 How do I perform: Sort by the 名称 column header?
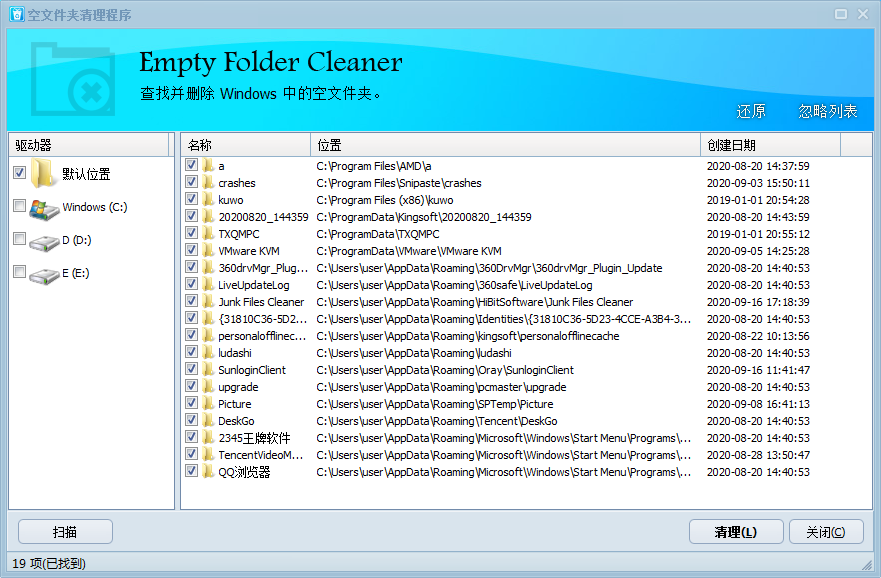pyautogui.click(x=246, y=145)
